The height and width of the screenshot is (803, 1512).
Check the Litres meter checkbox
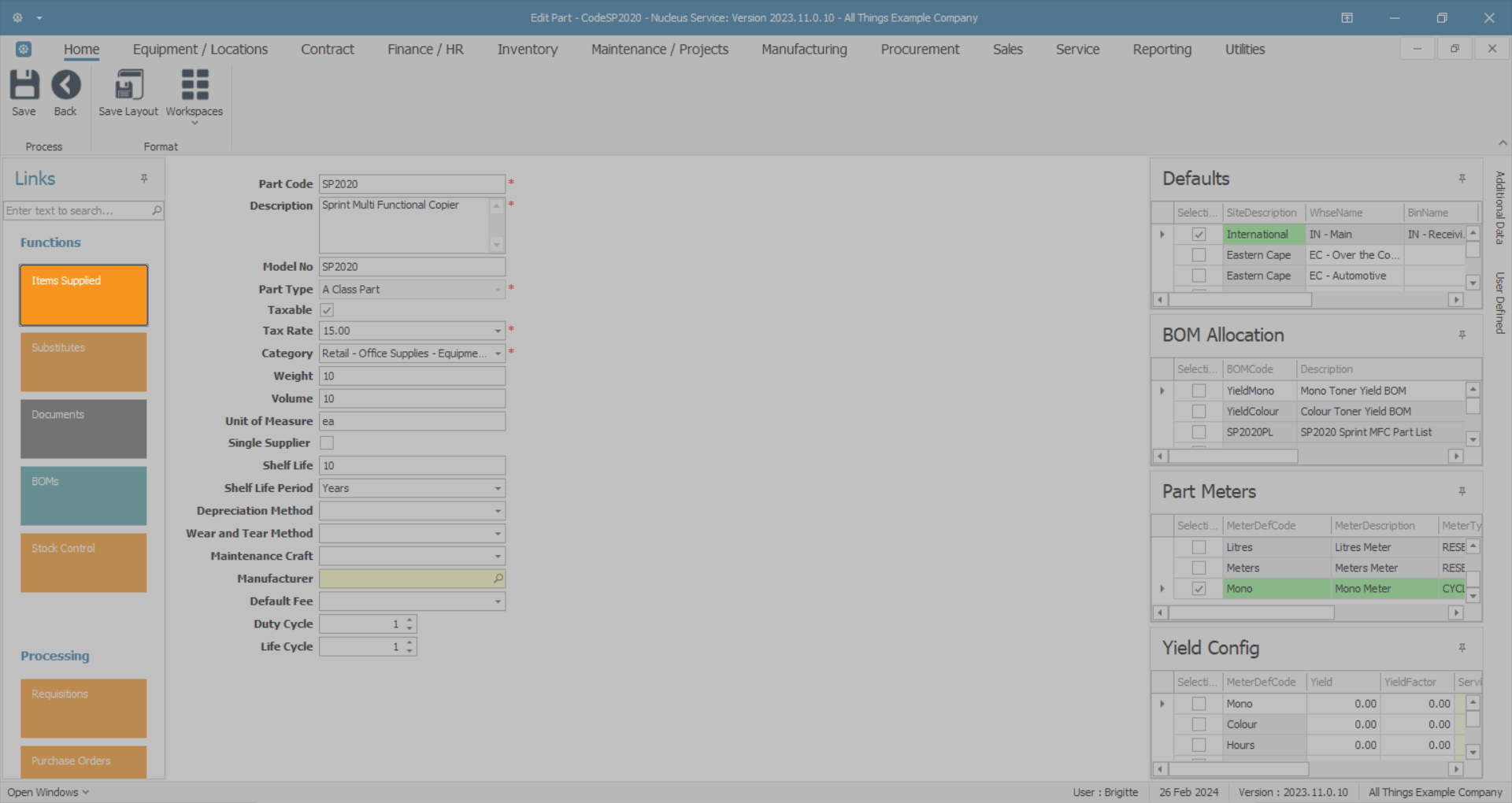[x=1199, y=547]
